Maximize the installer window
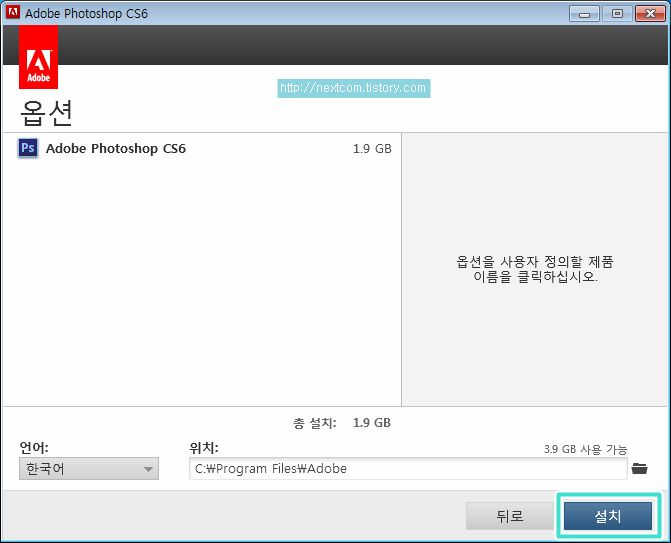Image resolution: width=671 pixels, height=543 pixels. click(x=617, y=14)
